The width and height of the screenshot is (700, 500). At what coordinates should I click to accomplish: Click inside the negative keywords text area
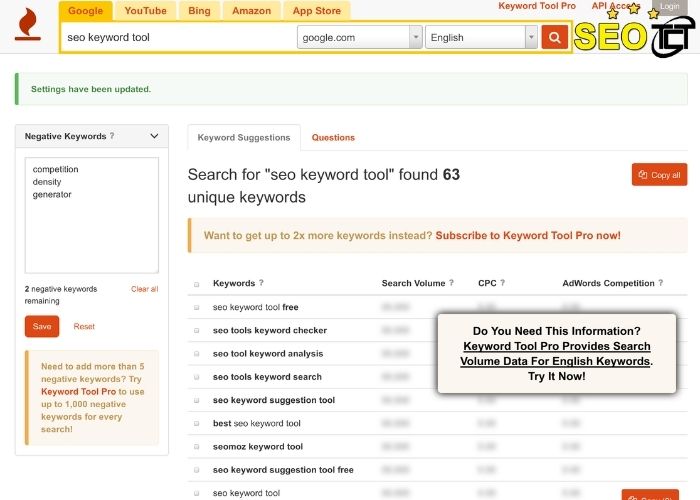pyautogui.click(x=92, y=215)
